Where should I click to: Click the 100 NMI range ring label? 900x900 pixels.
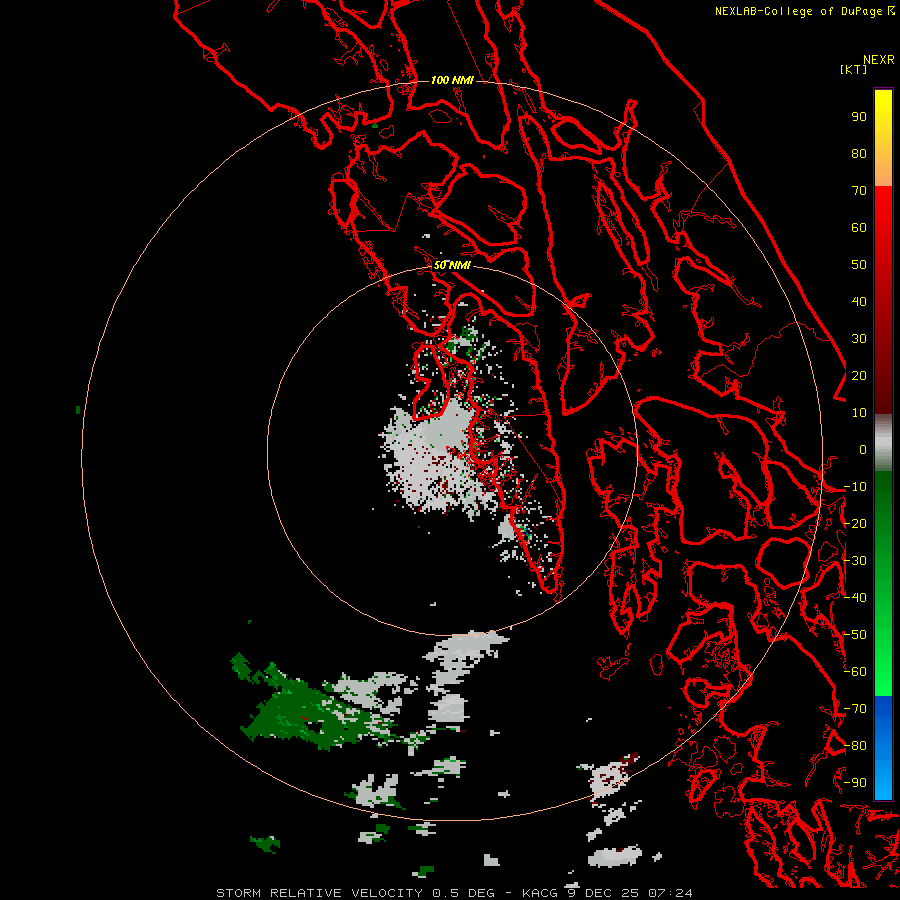pos(452,80)
